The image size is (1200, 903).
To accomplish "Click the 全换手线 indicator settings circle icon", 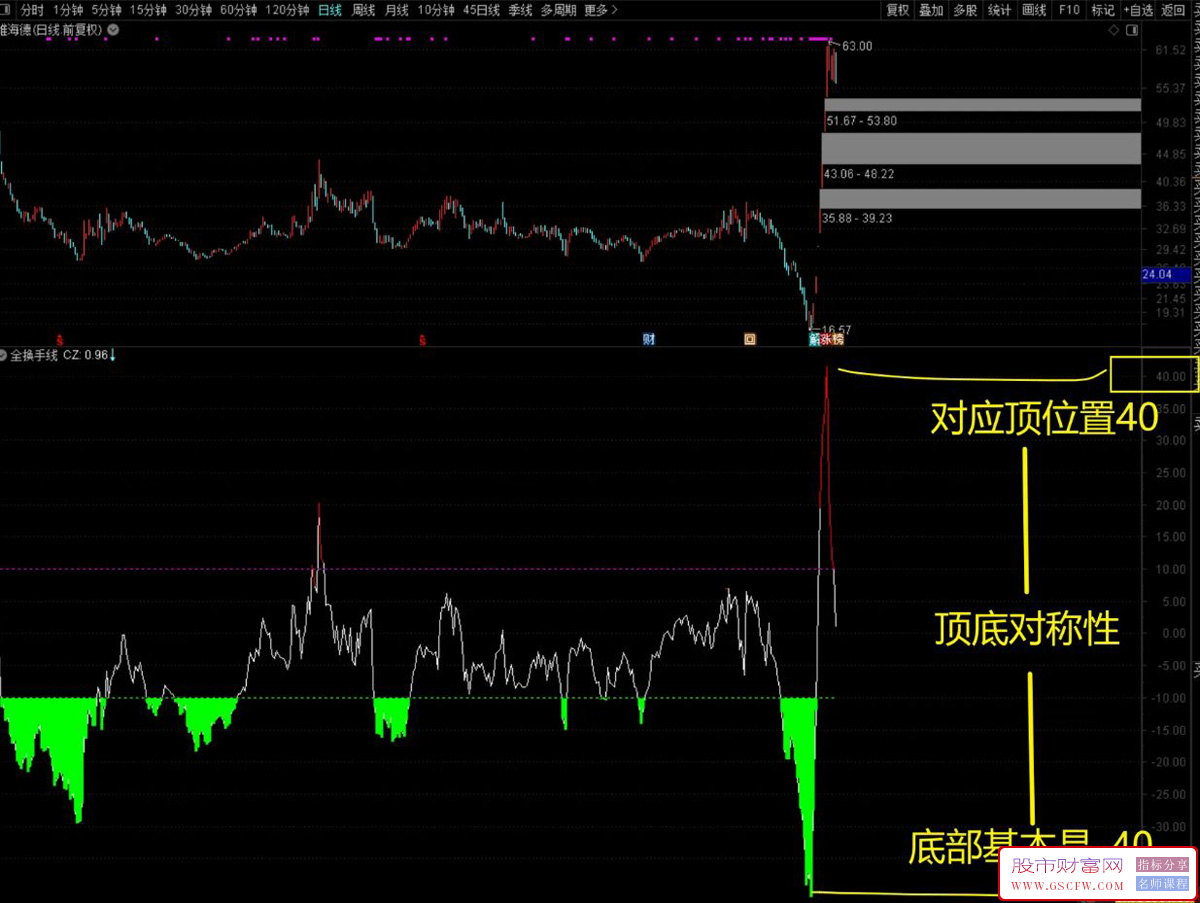I will 5,354.
